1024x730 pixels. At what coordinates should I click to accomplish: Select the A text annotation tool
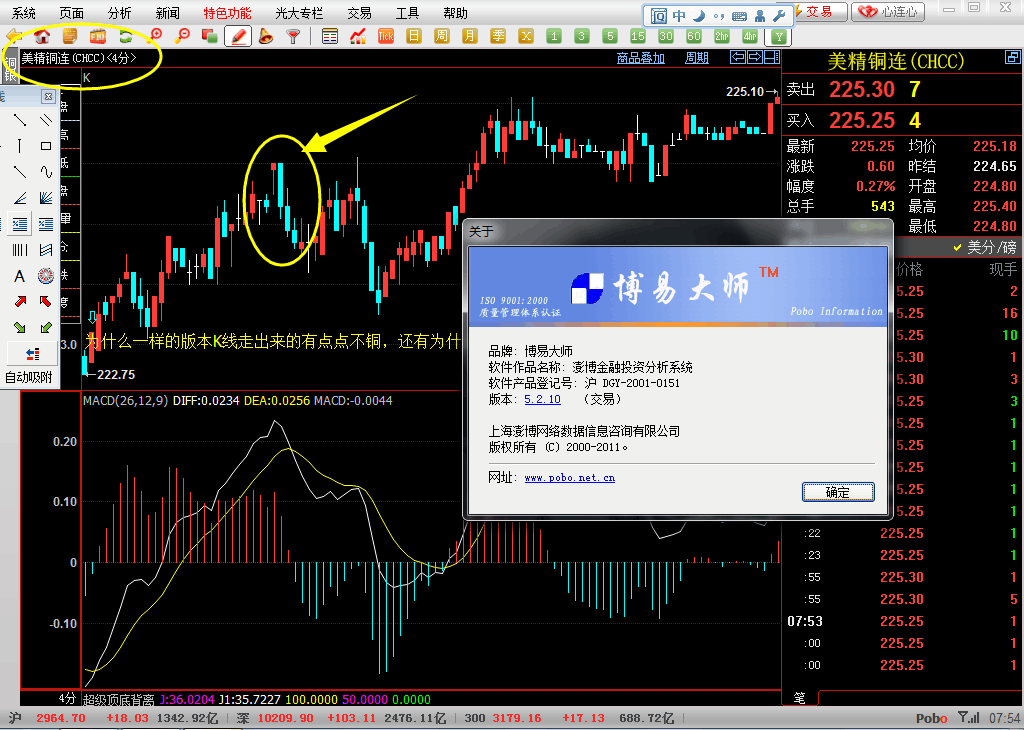click(18, 275)
